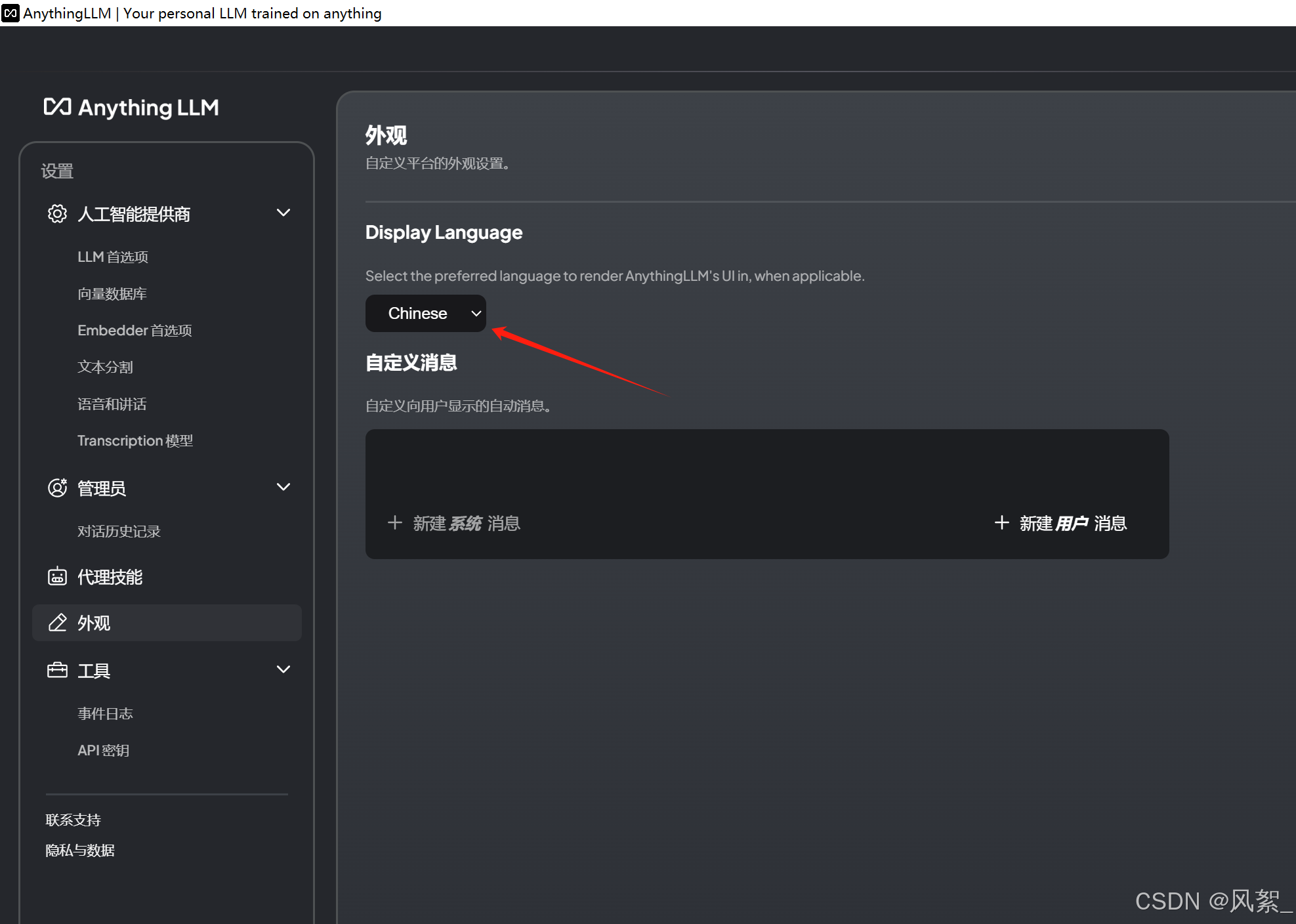This screenshot has height=924, width=1296.
Task: Open 事件日志 page
Action: (x=105, y=714)
